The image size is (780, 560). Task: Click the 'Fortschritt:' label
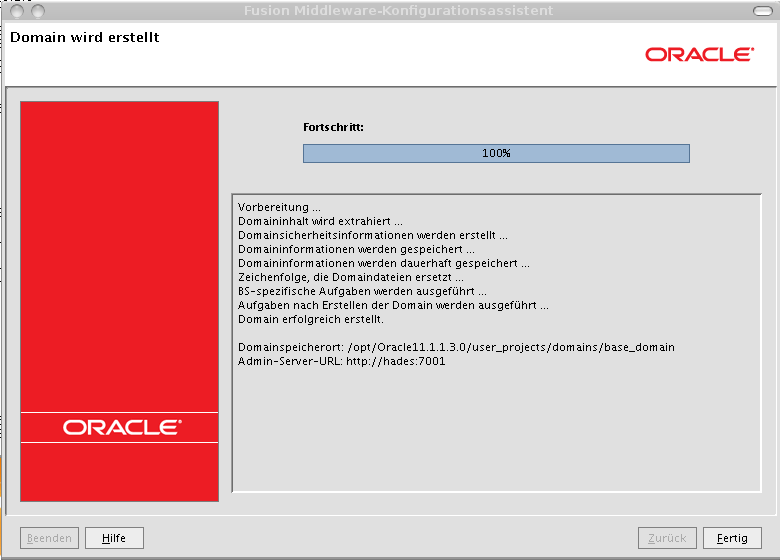click(333, 127)
